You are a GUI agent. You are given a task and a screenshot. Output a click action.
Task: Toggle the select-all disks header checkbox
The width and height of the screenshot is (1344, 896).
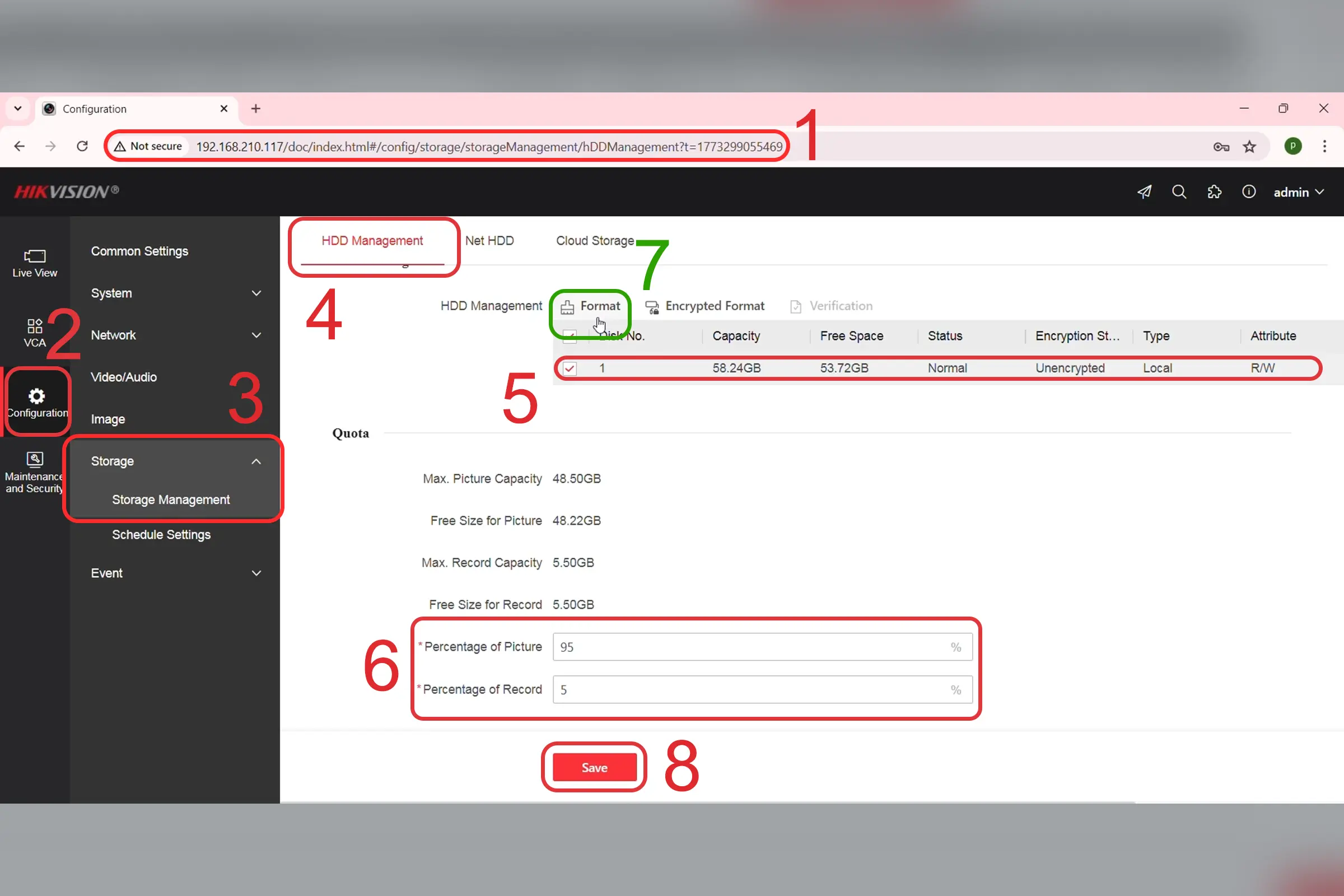coord(570,335)
